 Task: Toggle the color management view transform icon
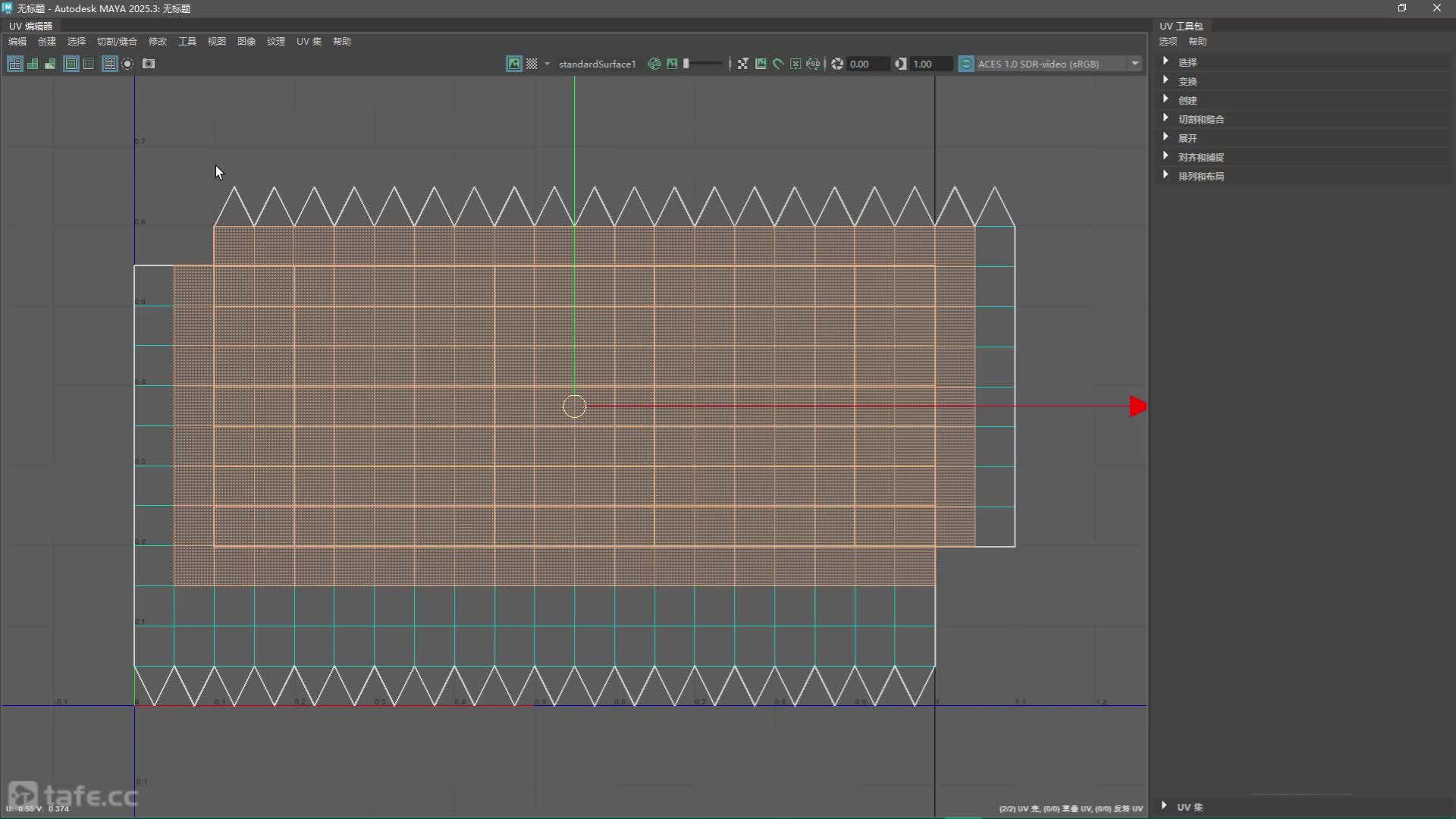(966, 64)
